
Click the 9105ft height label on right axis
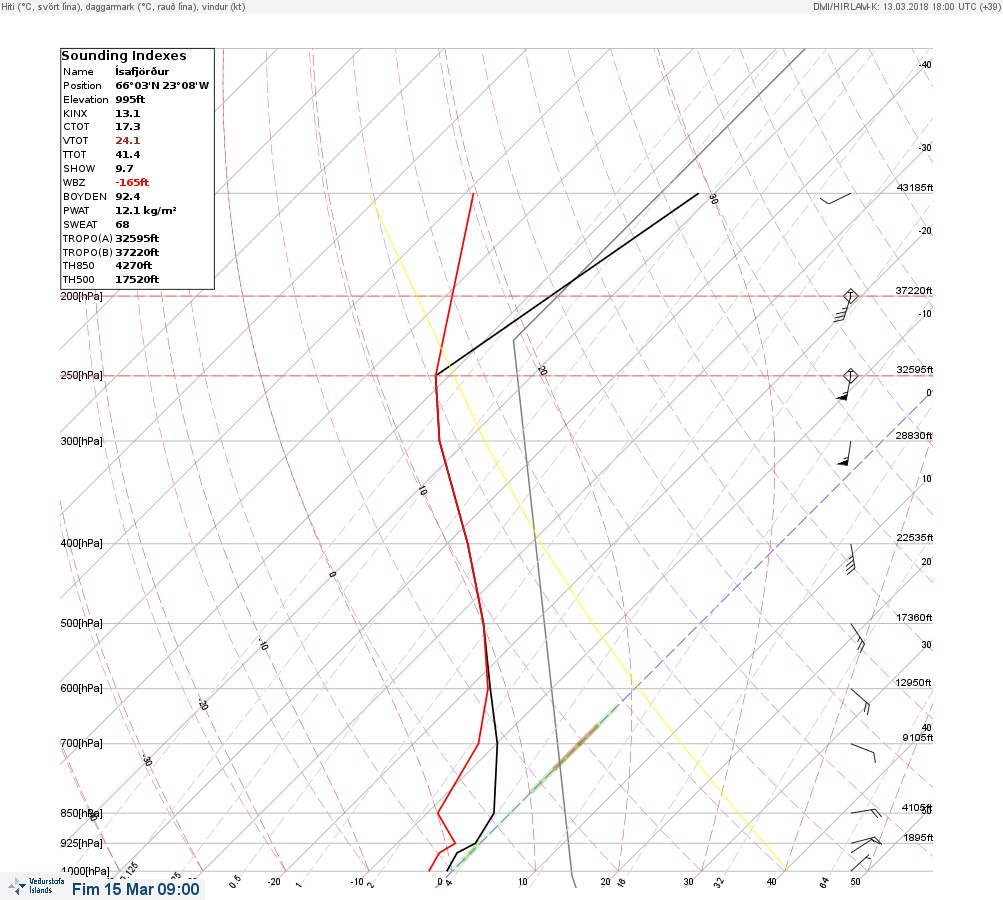pos(917,738)
